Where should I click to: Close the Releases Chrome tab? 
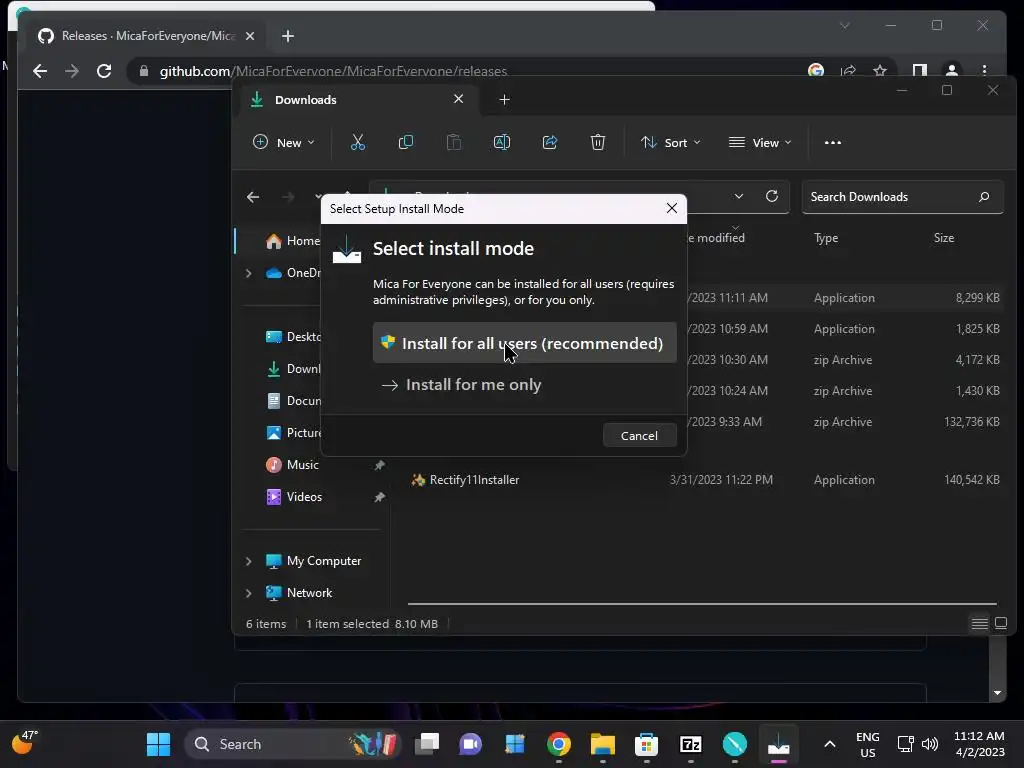pyautogui.click(x=249, y=36)
